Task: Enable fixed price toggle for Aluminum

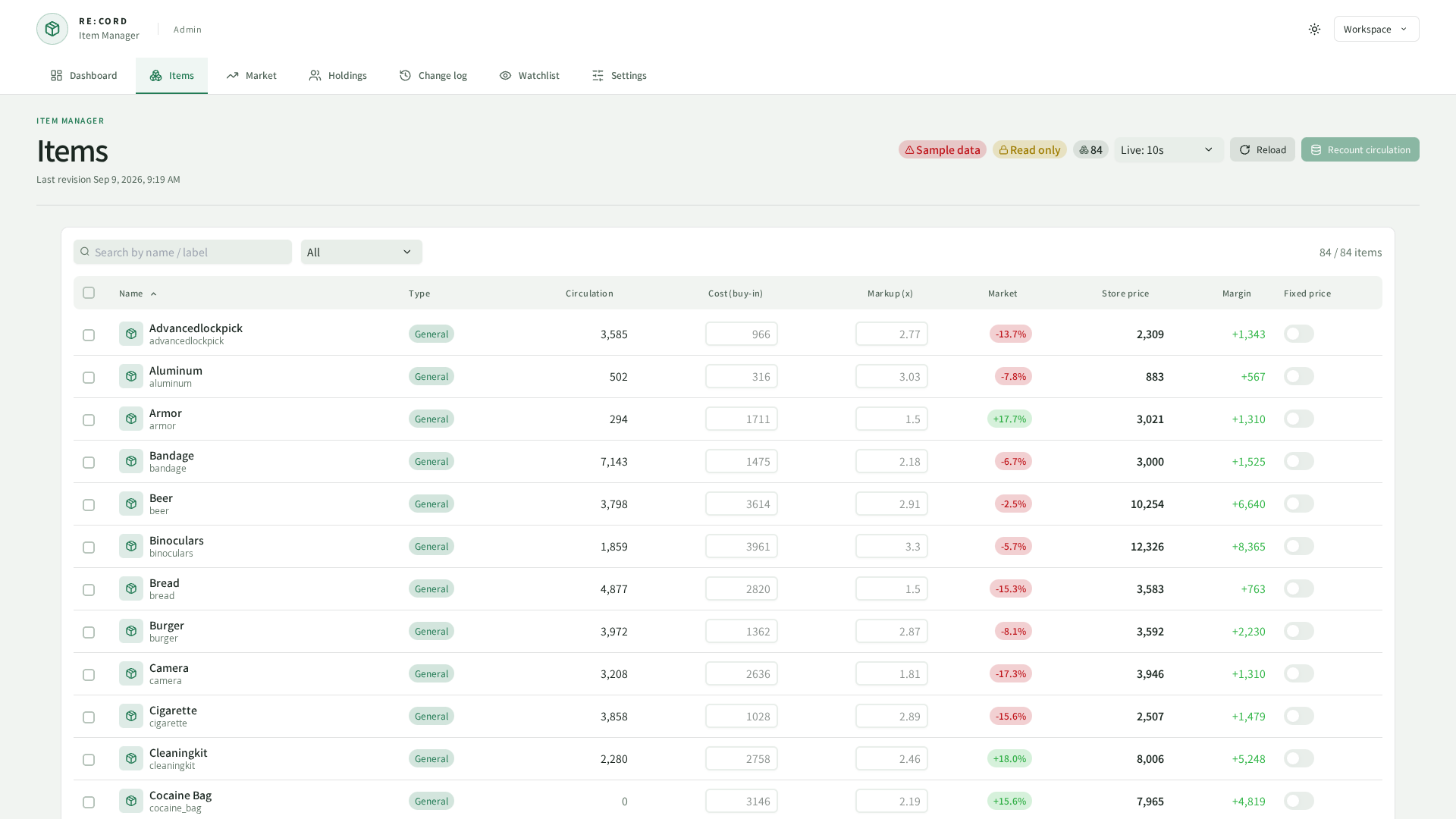Action: [x=1298, y=376]
